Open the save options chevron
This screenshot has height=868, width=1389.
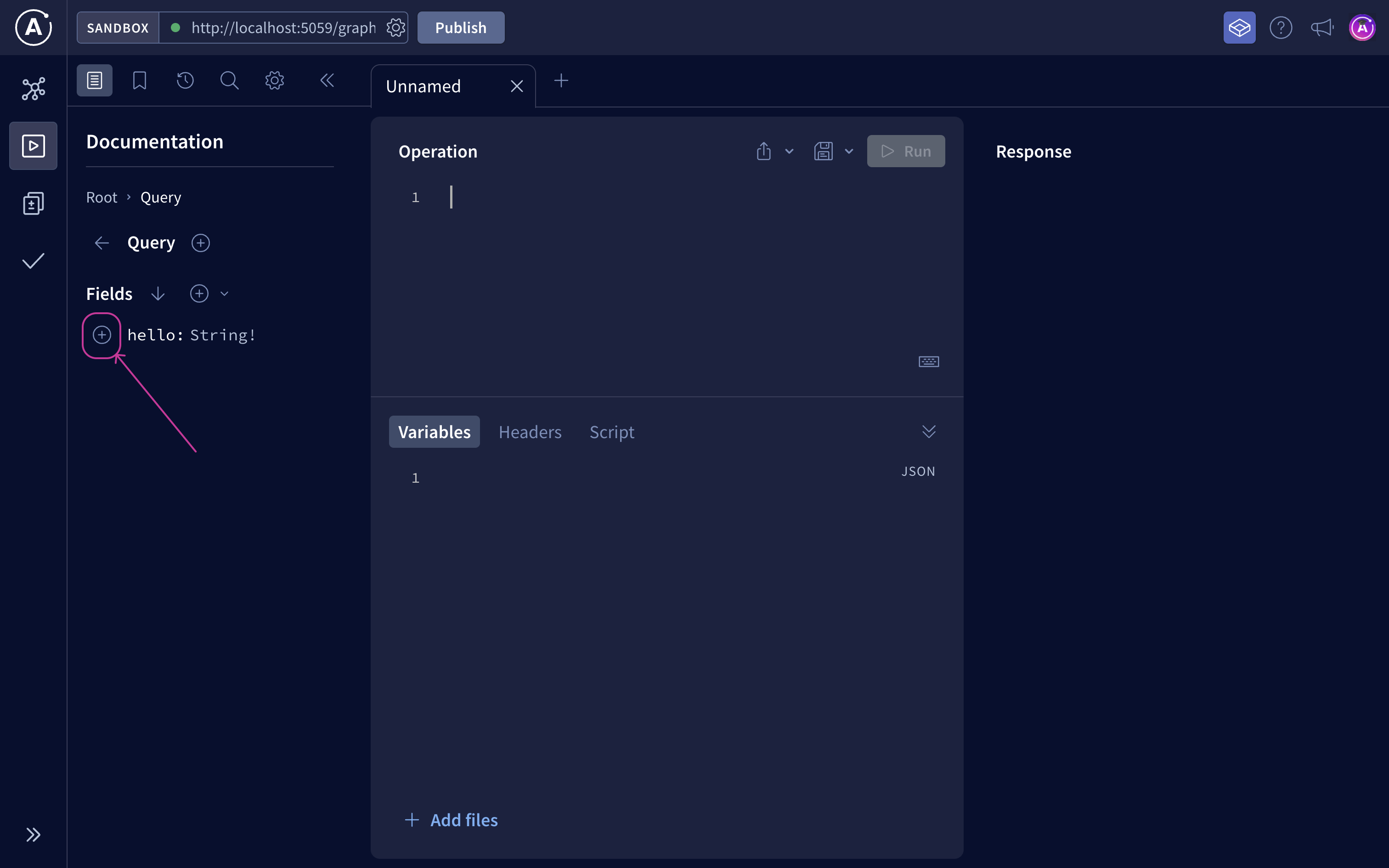[849, 151]
